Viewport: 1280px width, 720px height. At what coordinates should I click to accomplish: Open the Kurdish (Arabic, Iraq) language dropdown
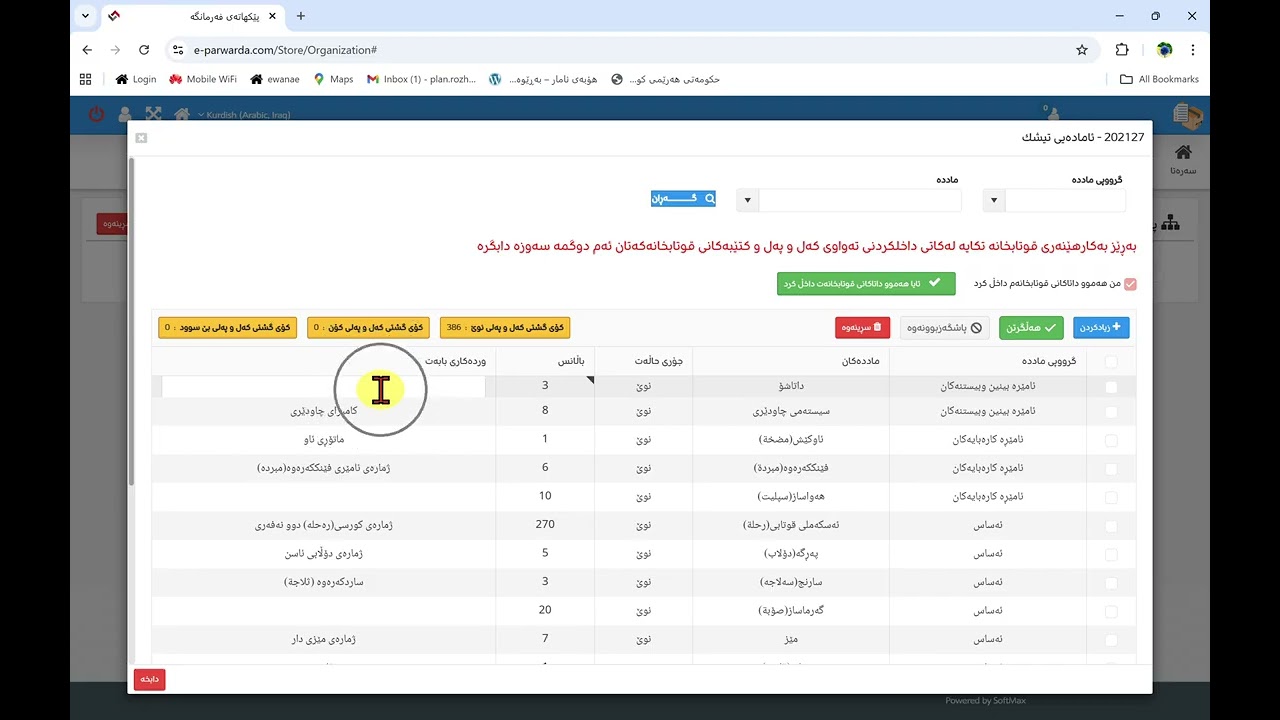(244, 115)
